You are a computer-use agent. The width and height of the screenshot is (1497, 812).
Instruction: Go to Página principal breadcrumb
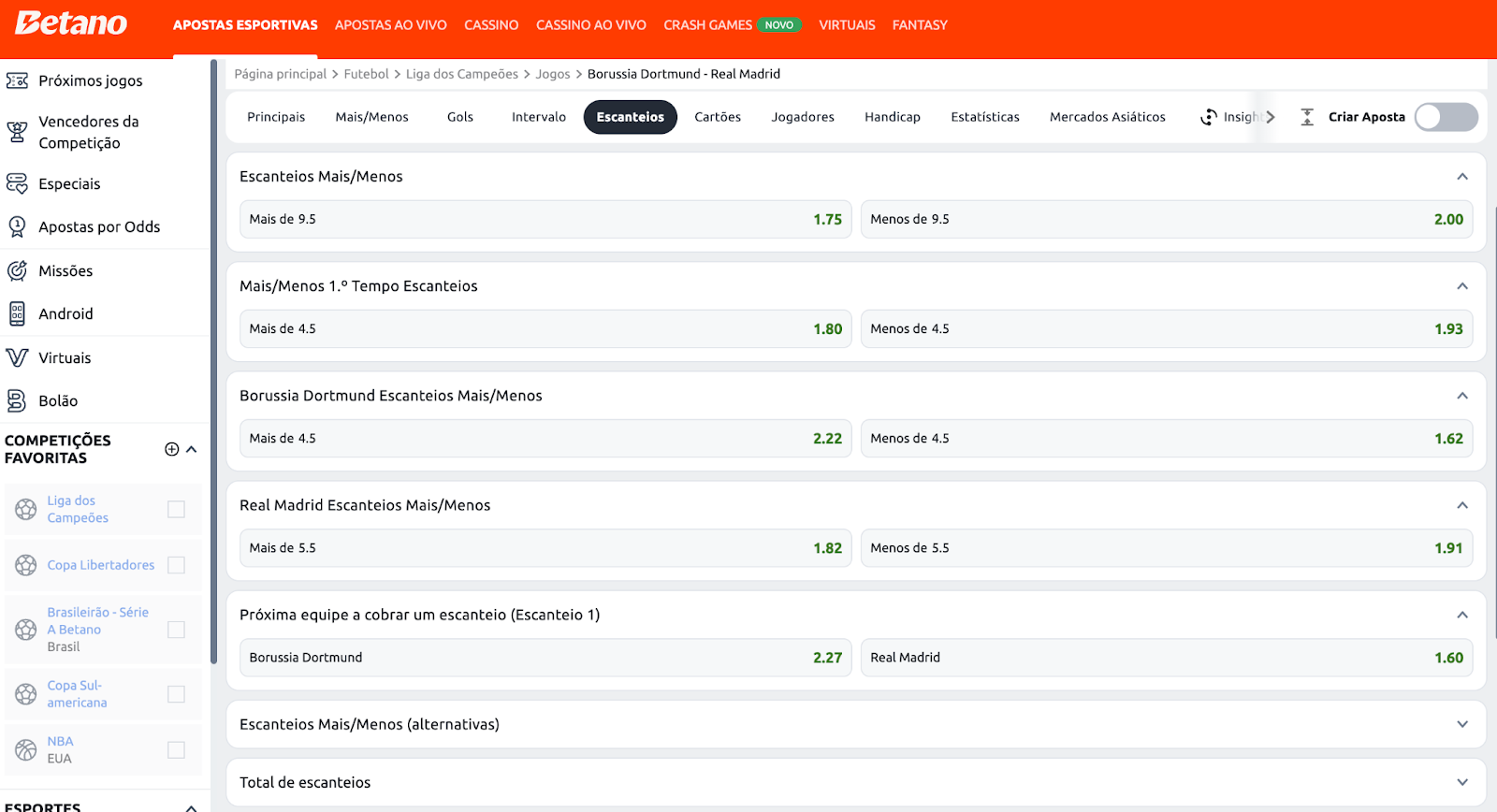281,74
